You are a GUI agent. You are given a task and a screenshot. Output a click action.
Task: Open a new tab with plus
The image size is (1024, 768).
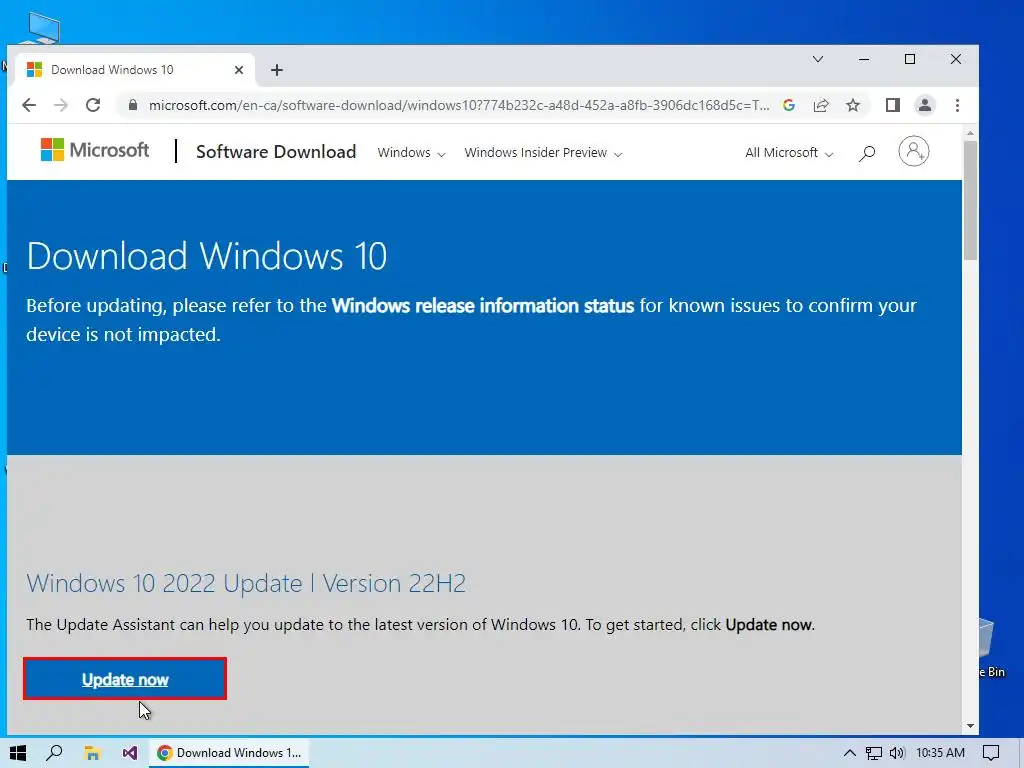(277, 70)
